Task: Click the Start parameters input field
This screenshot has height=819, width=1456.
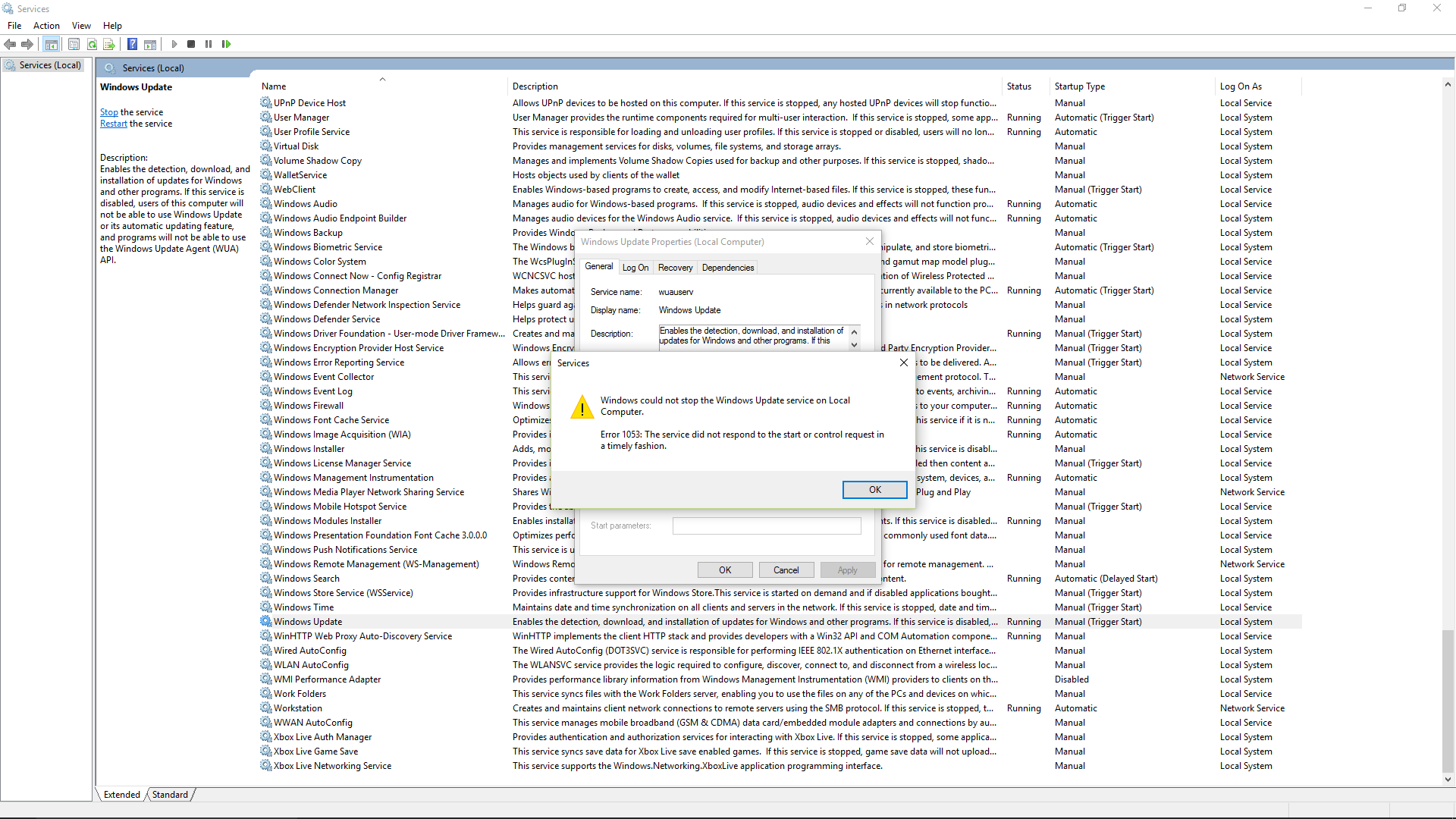Action: 767,526
